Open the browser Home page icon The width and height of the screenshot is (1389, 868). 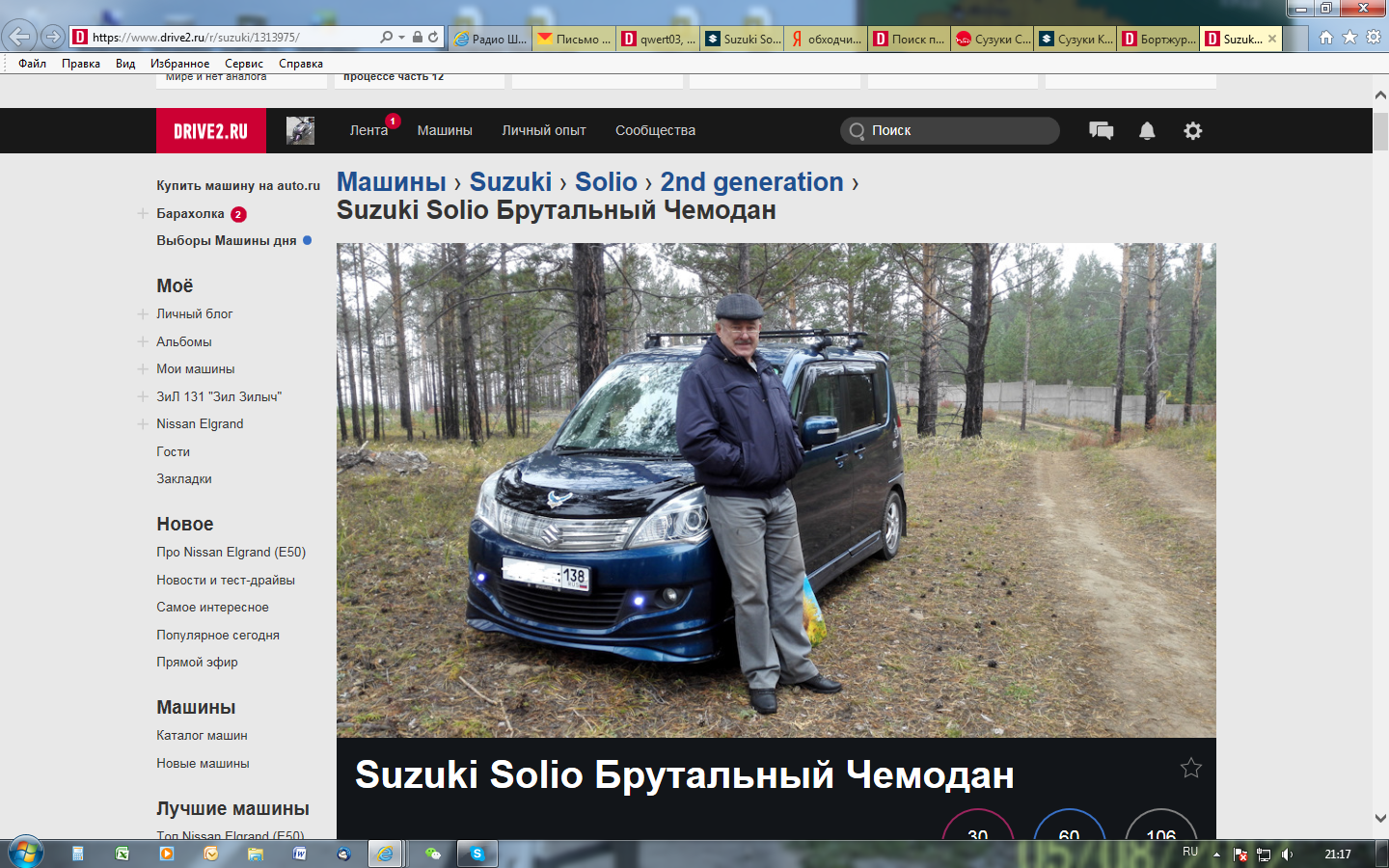(x=1326, y=37)
